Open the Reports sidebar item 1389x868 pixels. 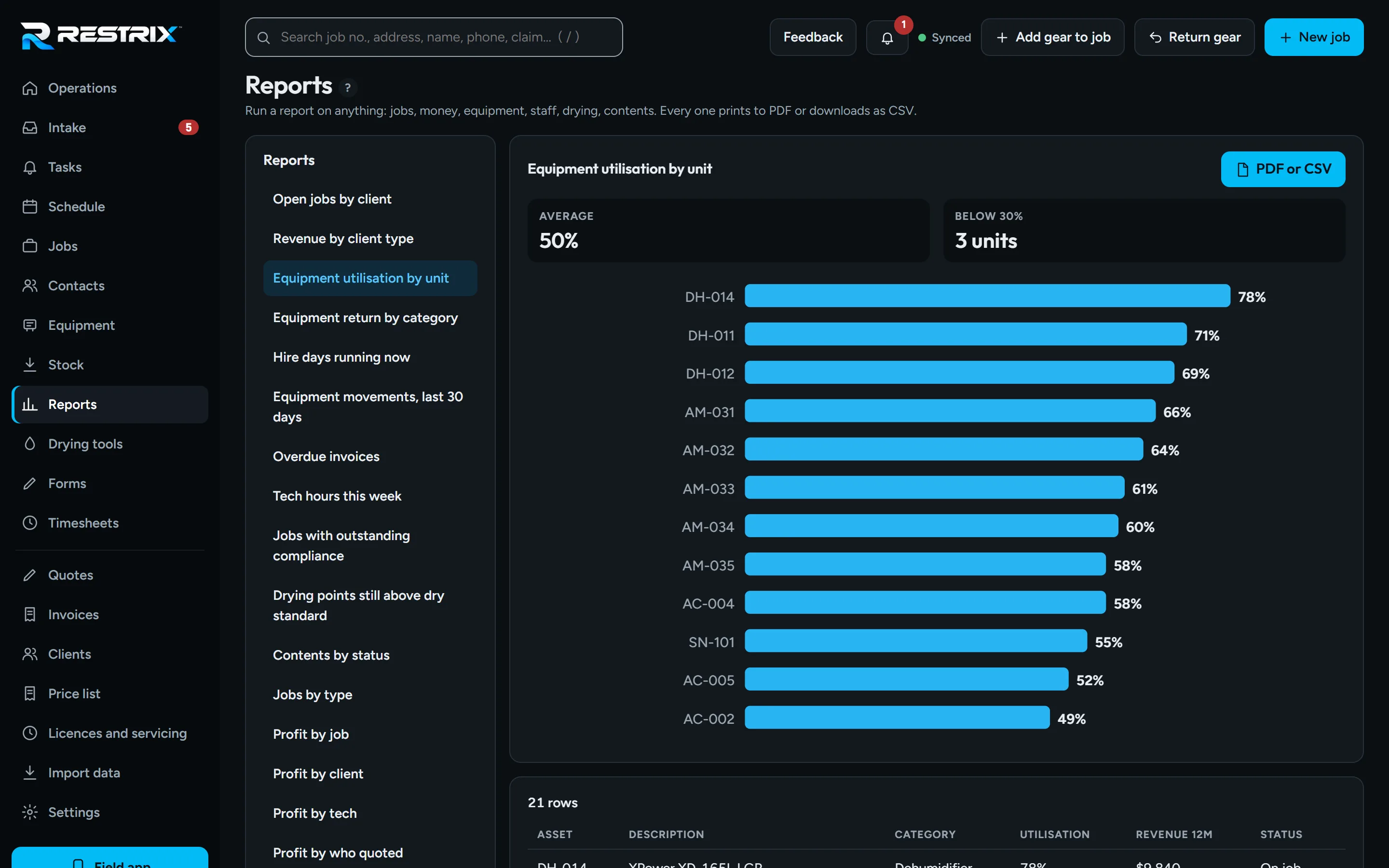coord(110,405)
